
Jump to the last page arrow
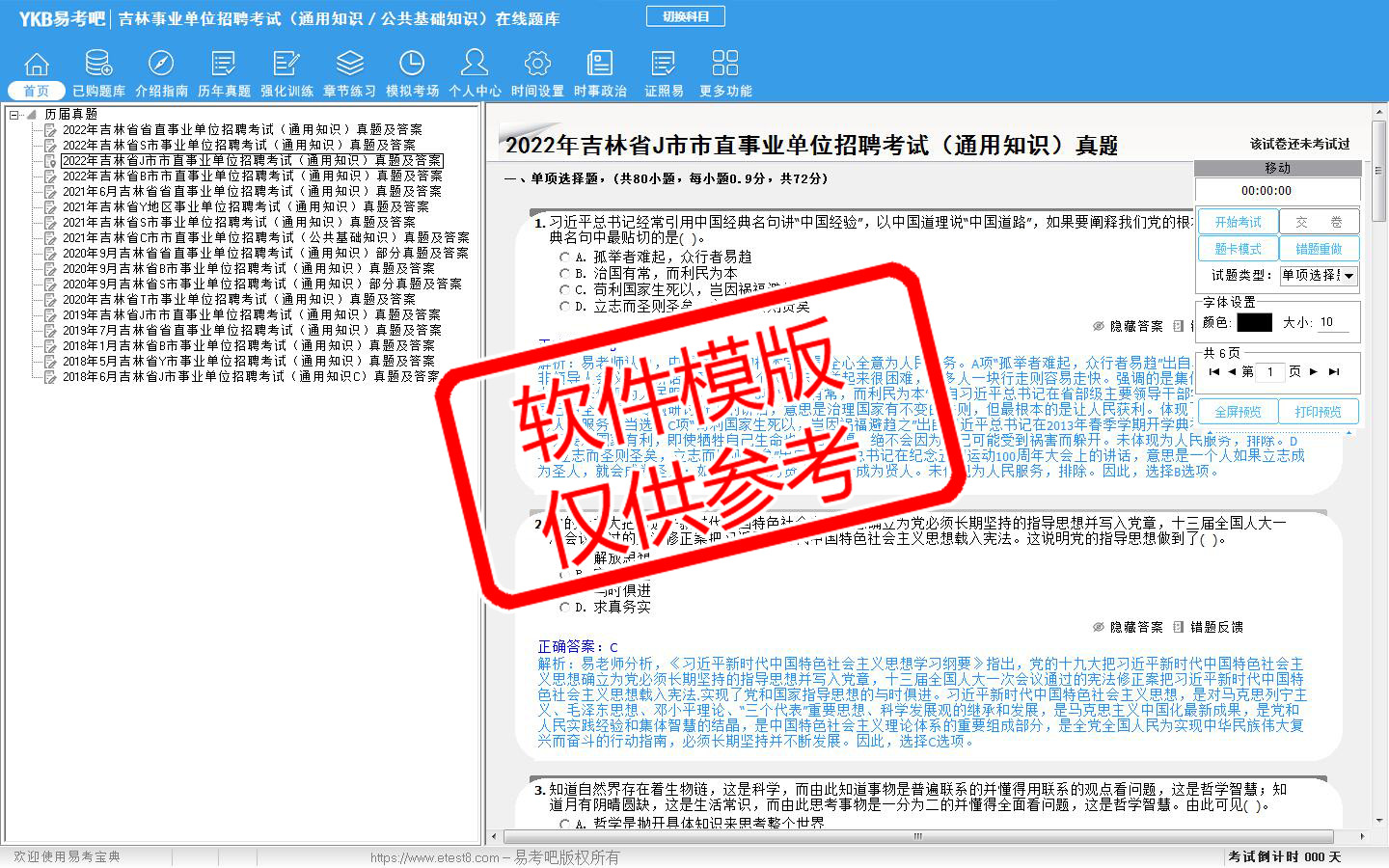1333,371
